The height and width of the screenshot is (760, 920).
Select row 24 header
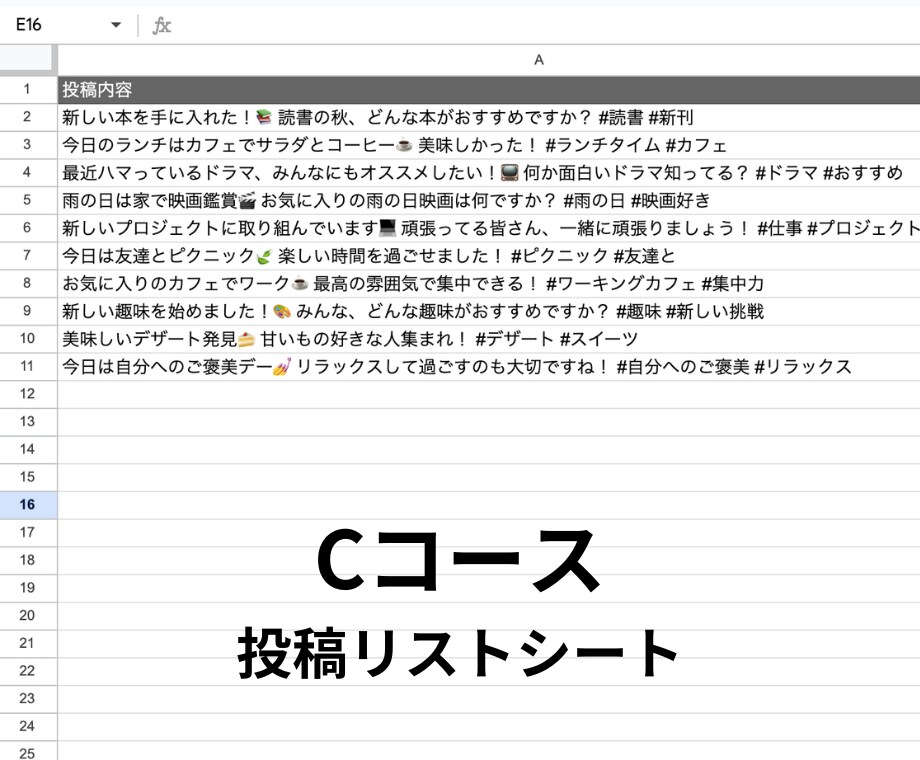coord(28,727)
